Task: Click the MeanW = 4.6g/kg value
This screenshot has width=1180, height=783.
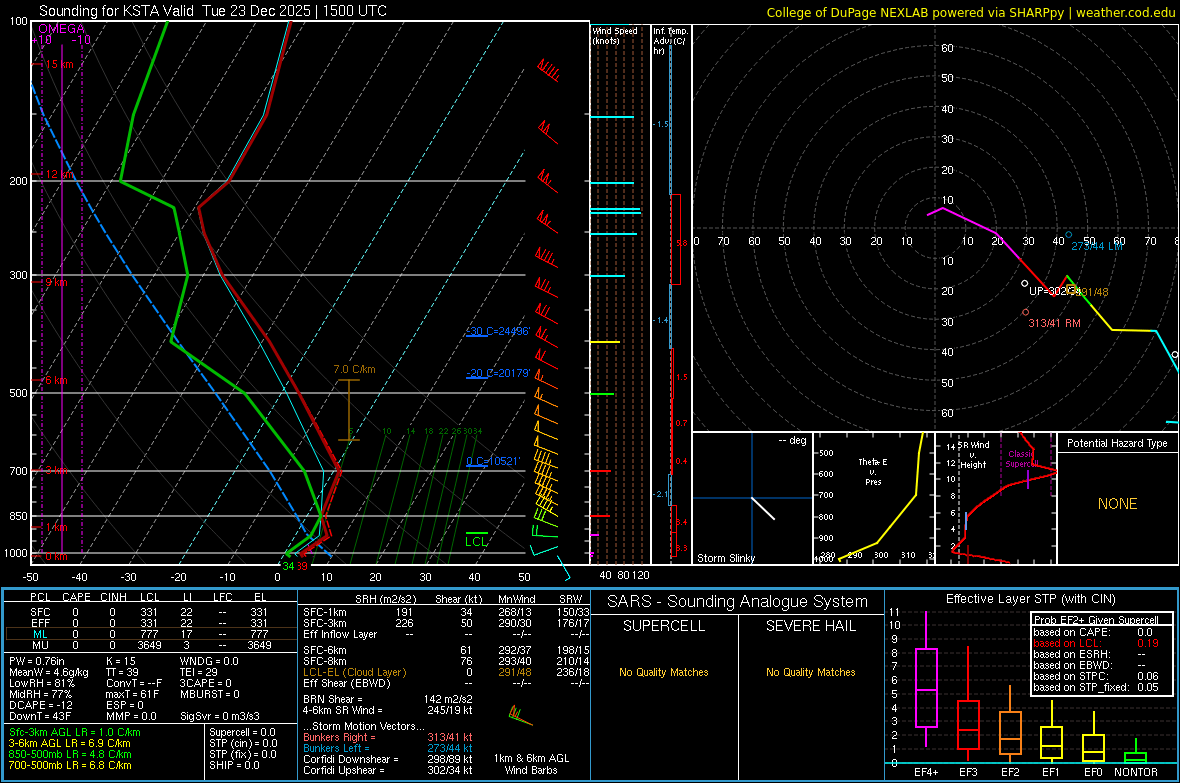Action: (48, 672)
